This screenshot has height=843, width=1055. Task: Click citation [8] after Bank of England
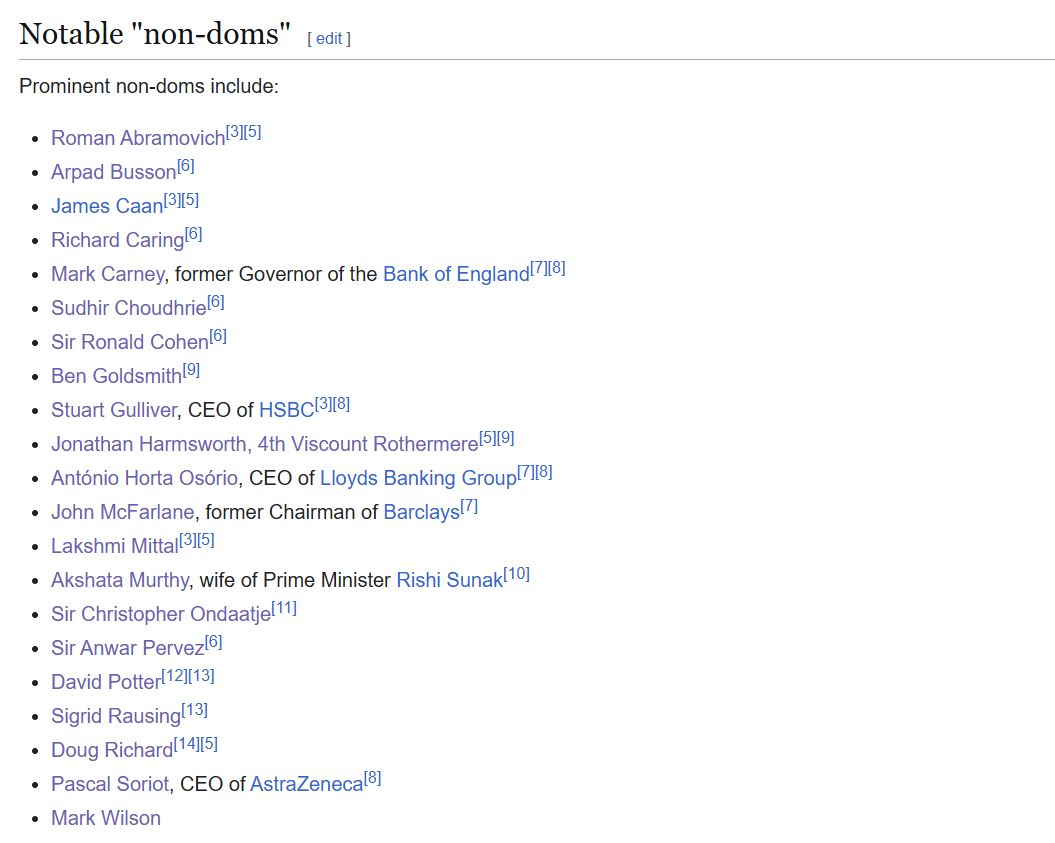[556, 268]
